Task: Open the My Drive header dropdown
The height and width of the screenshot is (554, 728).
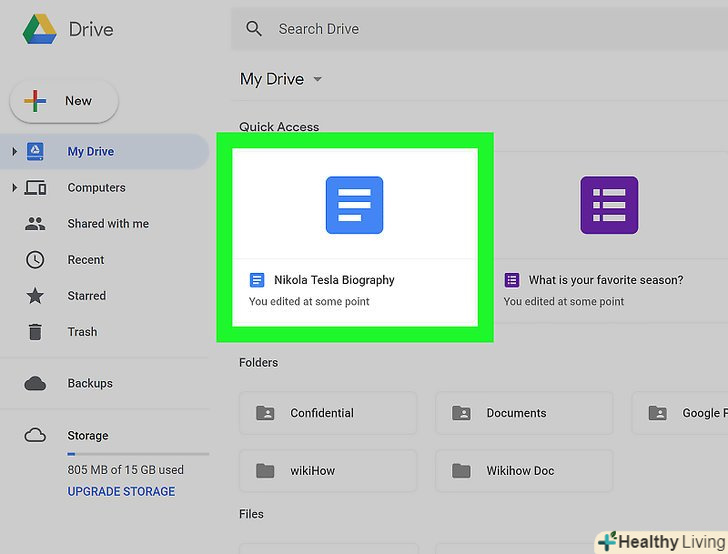Action: click(318, 80)
